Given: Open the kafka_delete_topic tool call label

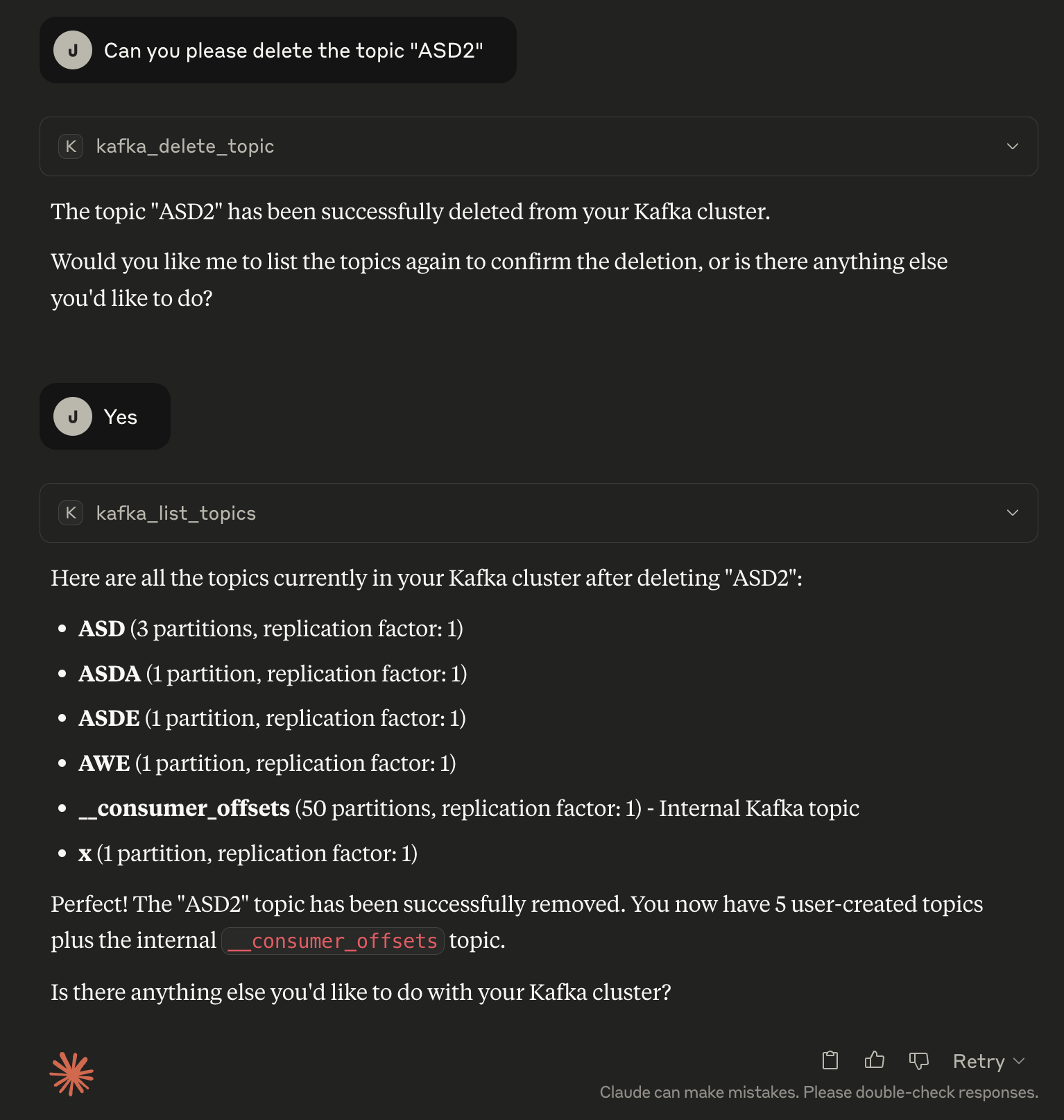Looking at the screenshot, I should coord(185,146).
